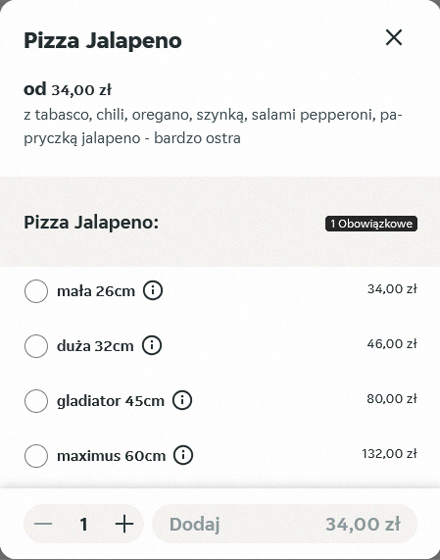Viewport: 440px width, 560px height.
Task: Click the 34,00 zł price in mała row
Action: (x=392, y=289)
